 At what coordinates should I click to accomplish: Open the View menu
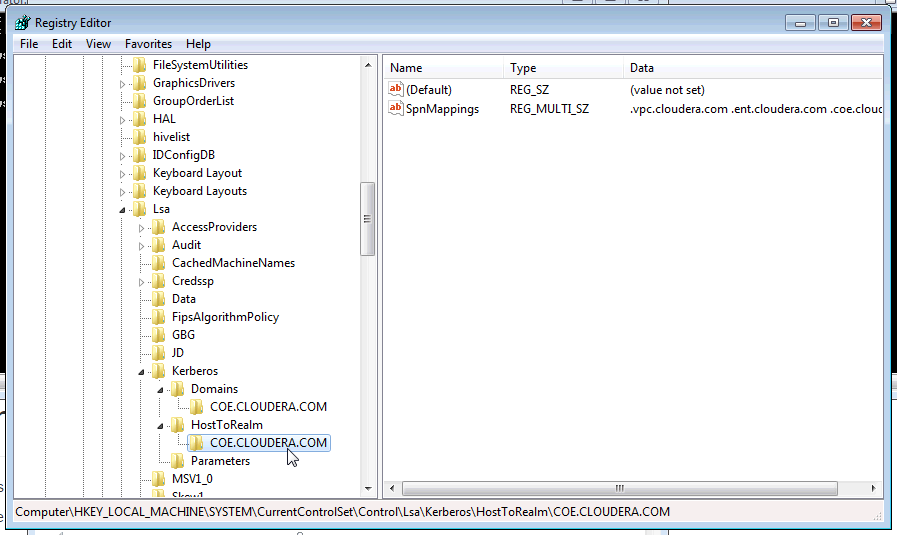[98, 44]
